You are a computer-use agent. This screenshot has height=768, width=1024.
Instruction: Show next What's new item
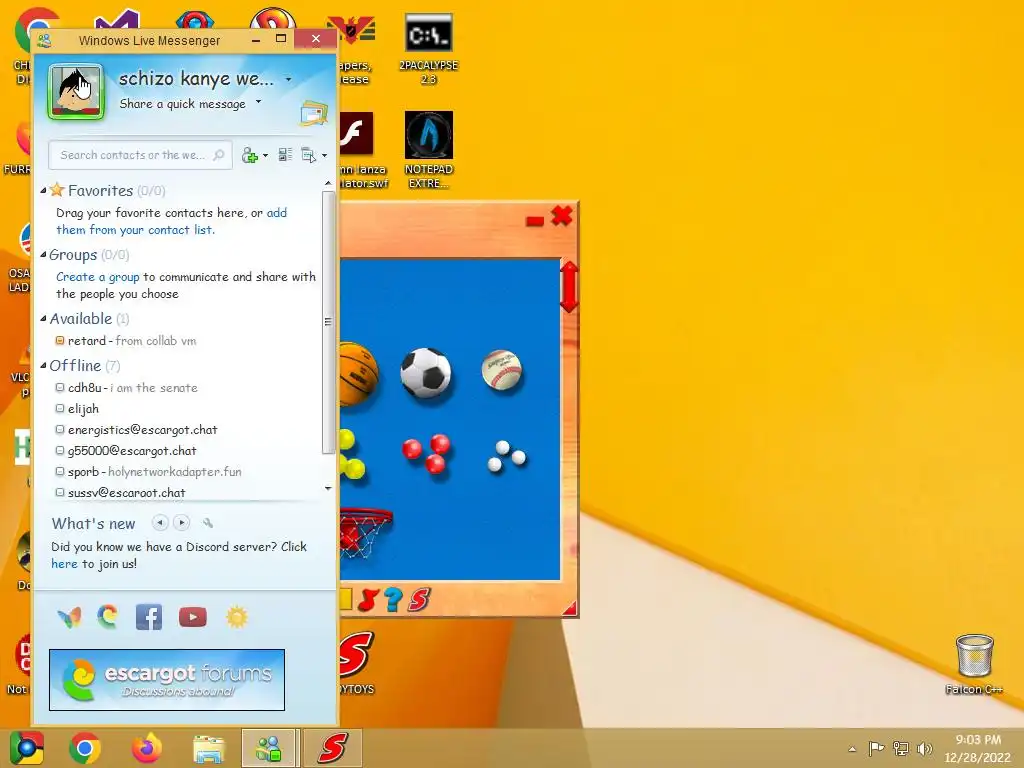[182, 522]
